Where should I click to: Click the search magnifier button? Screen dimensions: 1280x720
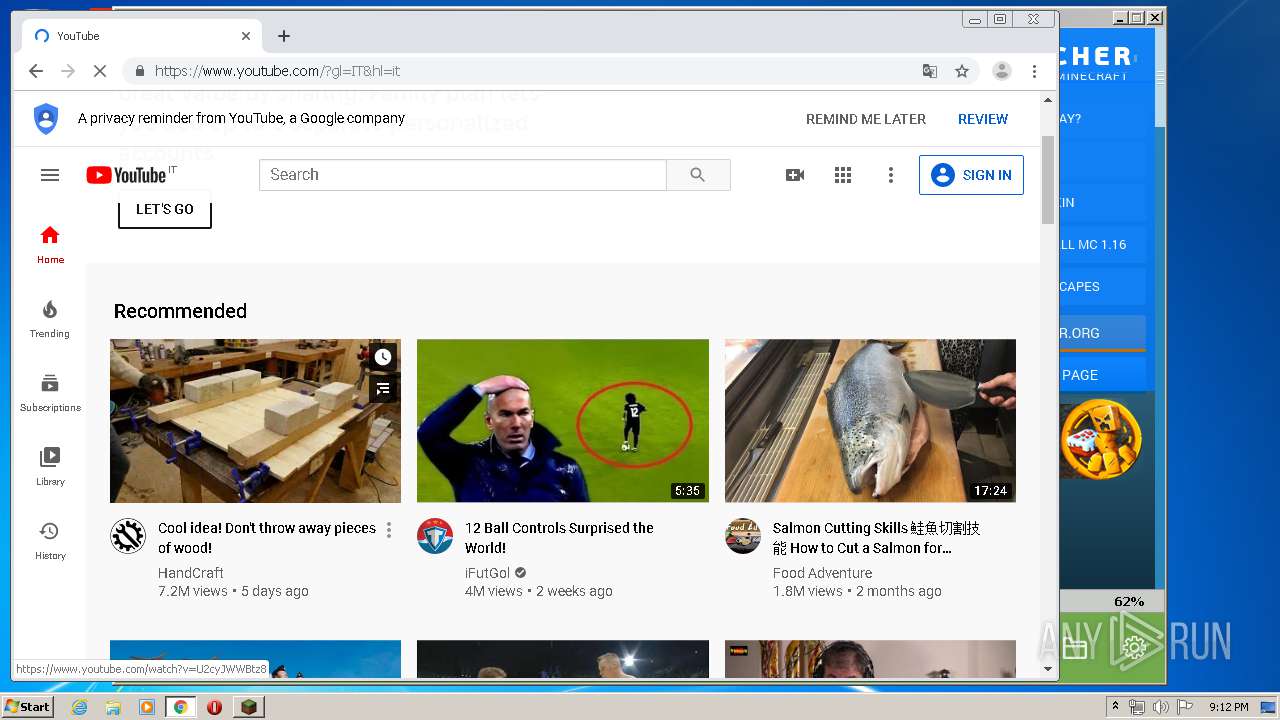[698, 175]
